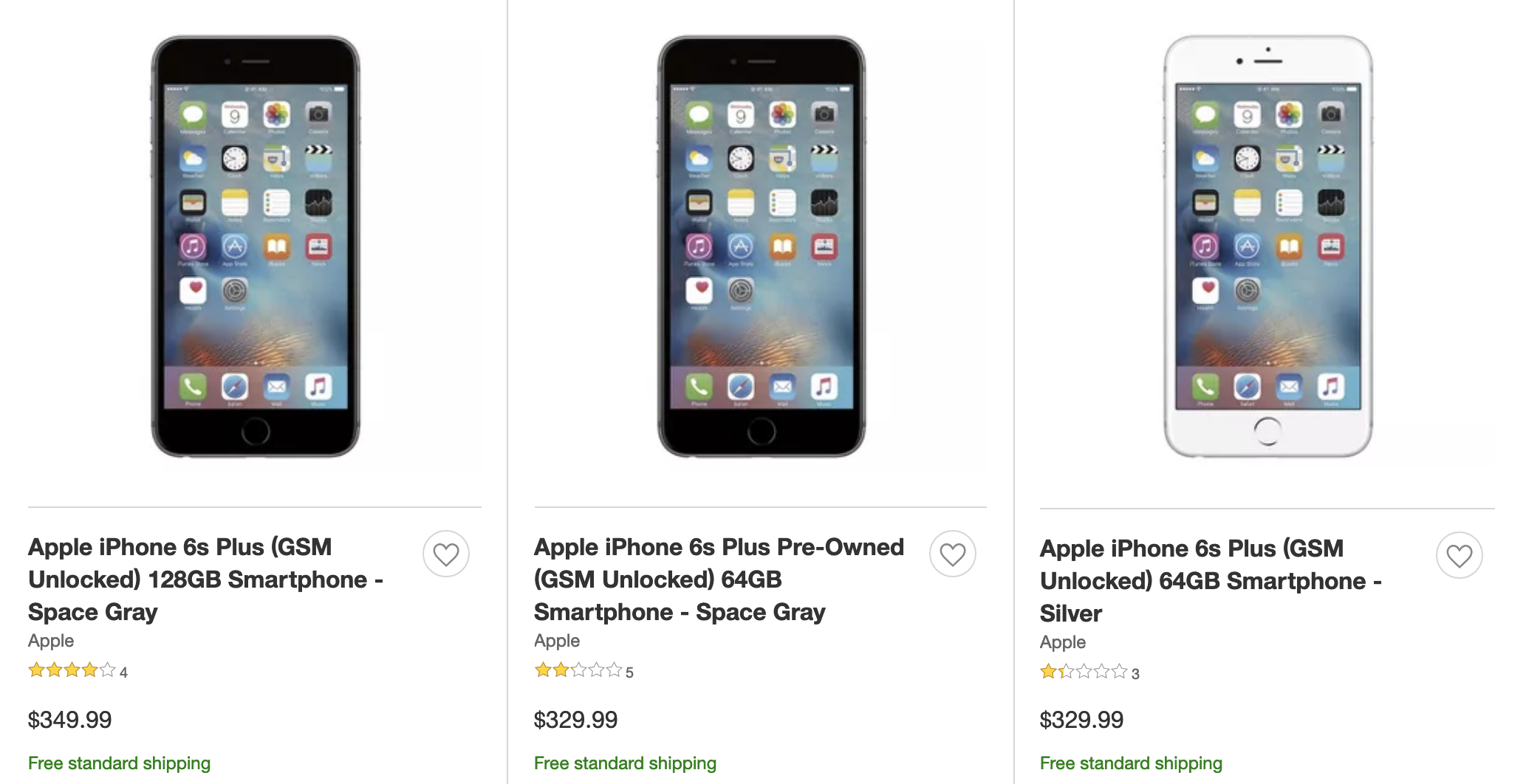The width and height of the screenshot is (1526, 784).
Task: Click Free standard shipping under the $349.99 iPhone
Action: point(120,763)
